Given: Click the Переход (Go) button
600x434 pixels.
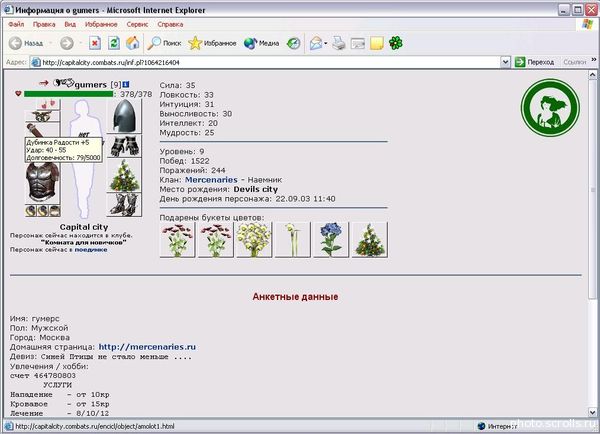Looking at the screenshot, I should tap(534, 62).
